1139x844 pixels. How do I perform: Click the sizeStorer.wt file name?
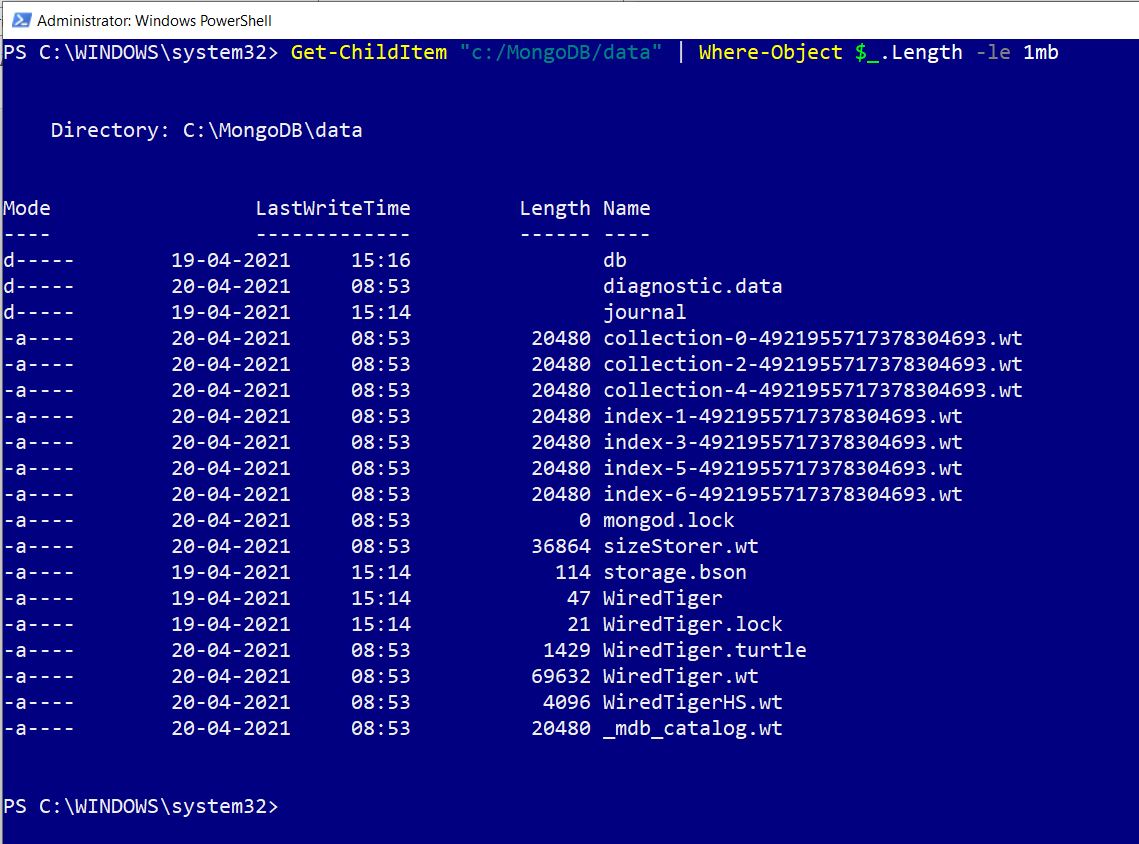coord(680,546)
